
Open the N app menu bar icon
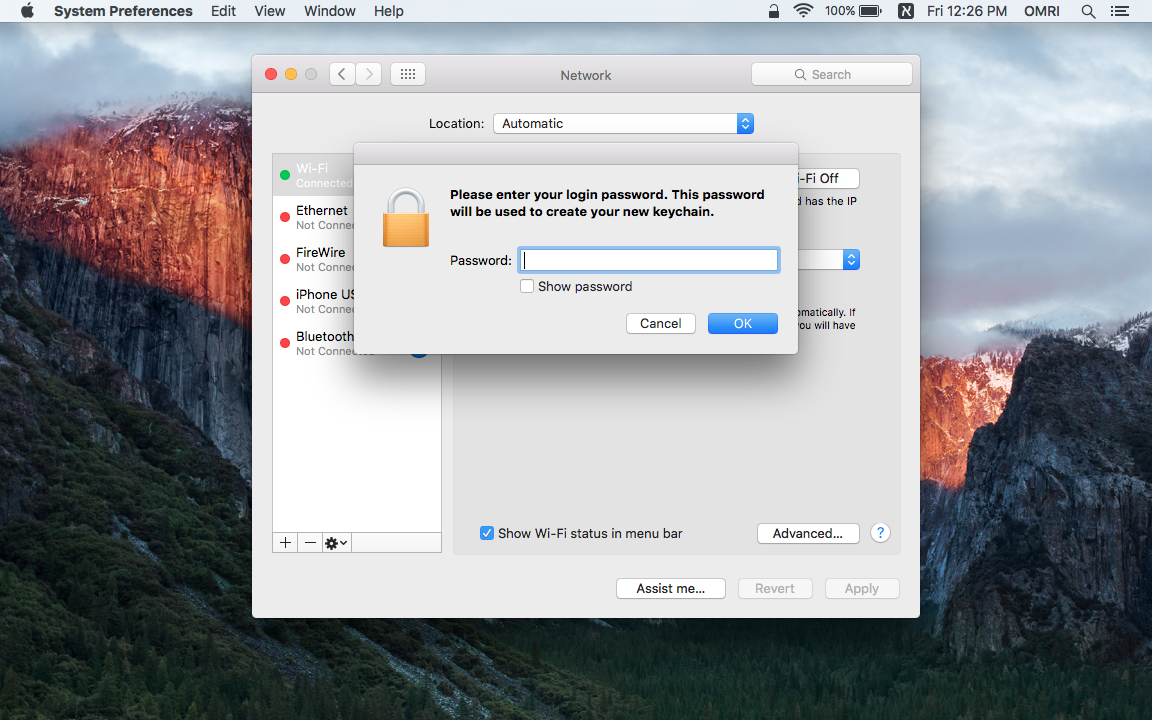click(906, 11)
